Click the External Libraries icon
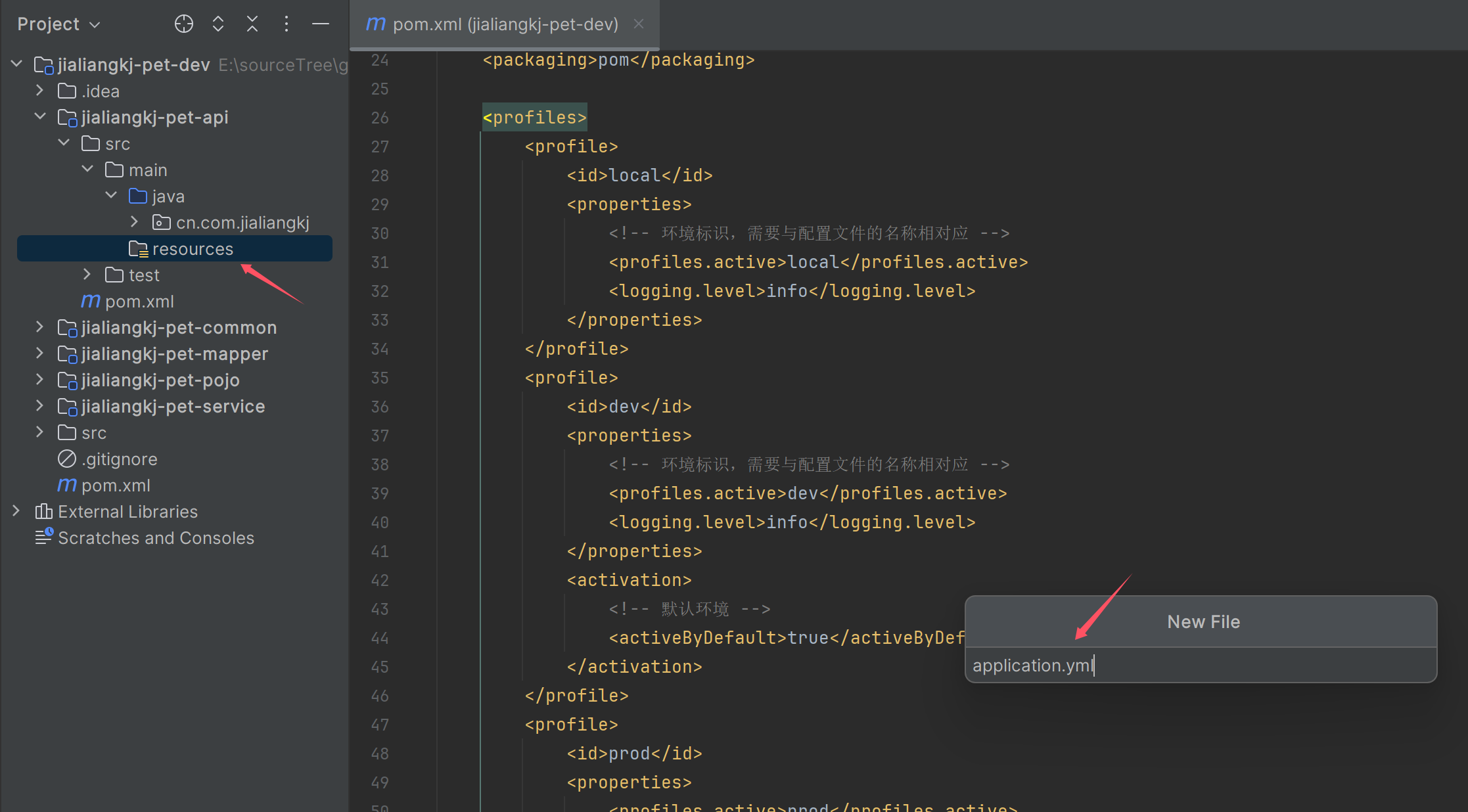This screenshot has height=812, width=1468. (43, 511)
